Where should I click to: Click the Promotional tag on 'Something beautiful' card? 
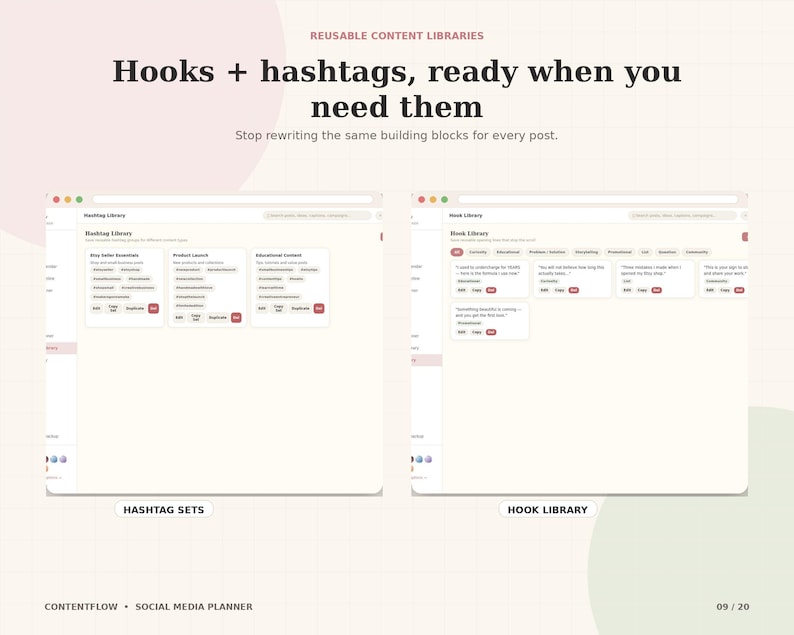pyautogui.click(x=469, y=323)
